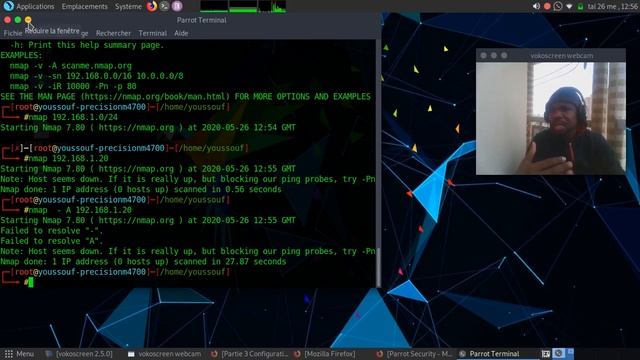The width and height of the screenshot is (640, 360).
Task: Click the show desktop icon in bottom panel
Action: click(x=546, y=354)
